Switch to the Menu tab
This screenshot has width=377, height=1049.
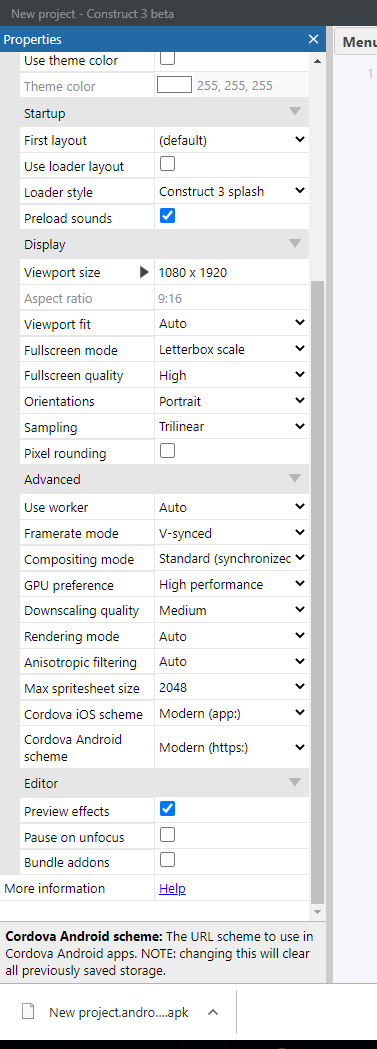(358, 42)
